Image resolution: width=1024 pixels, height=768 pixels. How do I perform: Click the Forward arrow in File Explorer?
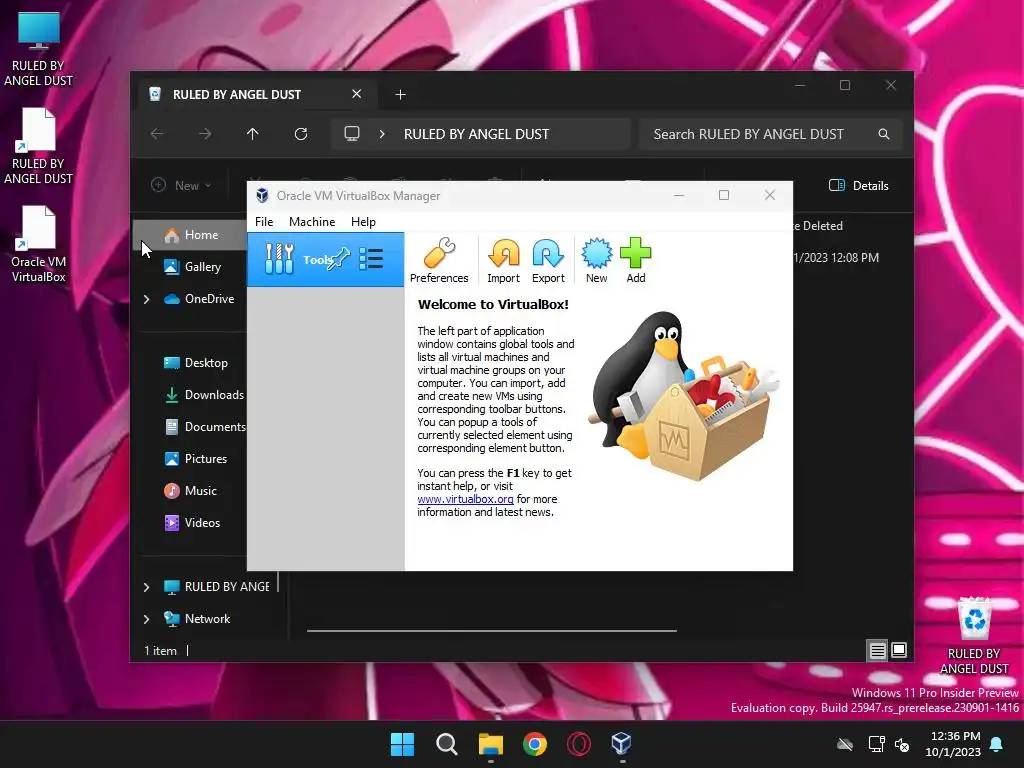coord(205,134)
